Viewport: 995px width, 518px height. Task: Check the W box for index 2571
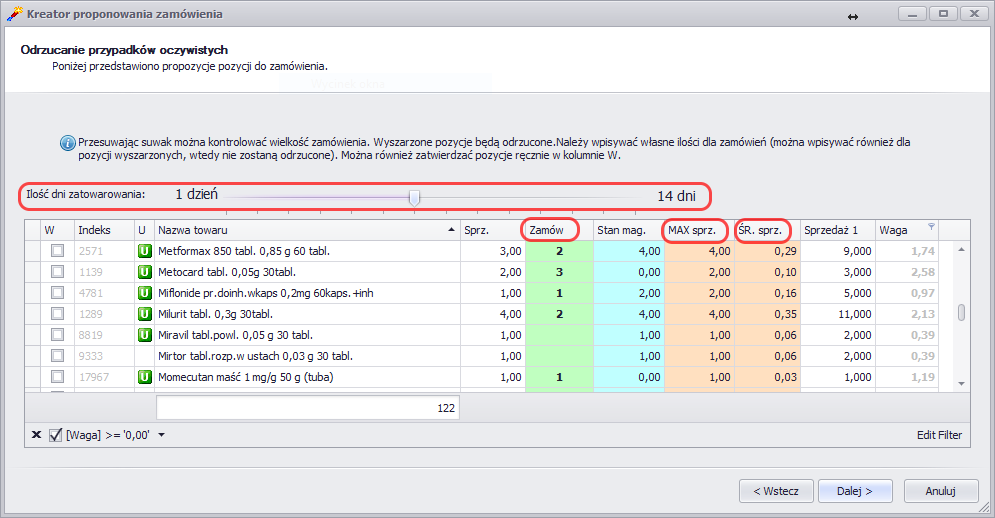pyautogui.click(x=58, y=251)
